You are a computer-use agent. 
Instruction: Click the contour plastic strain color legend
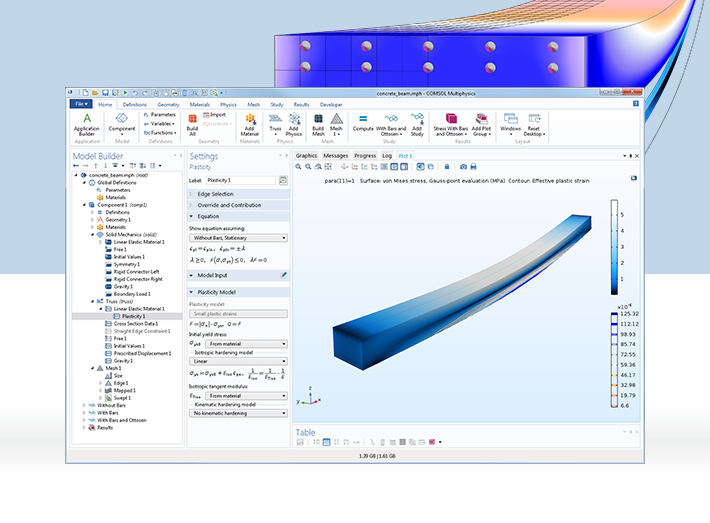614,360
